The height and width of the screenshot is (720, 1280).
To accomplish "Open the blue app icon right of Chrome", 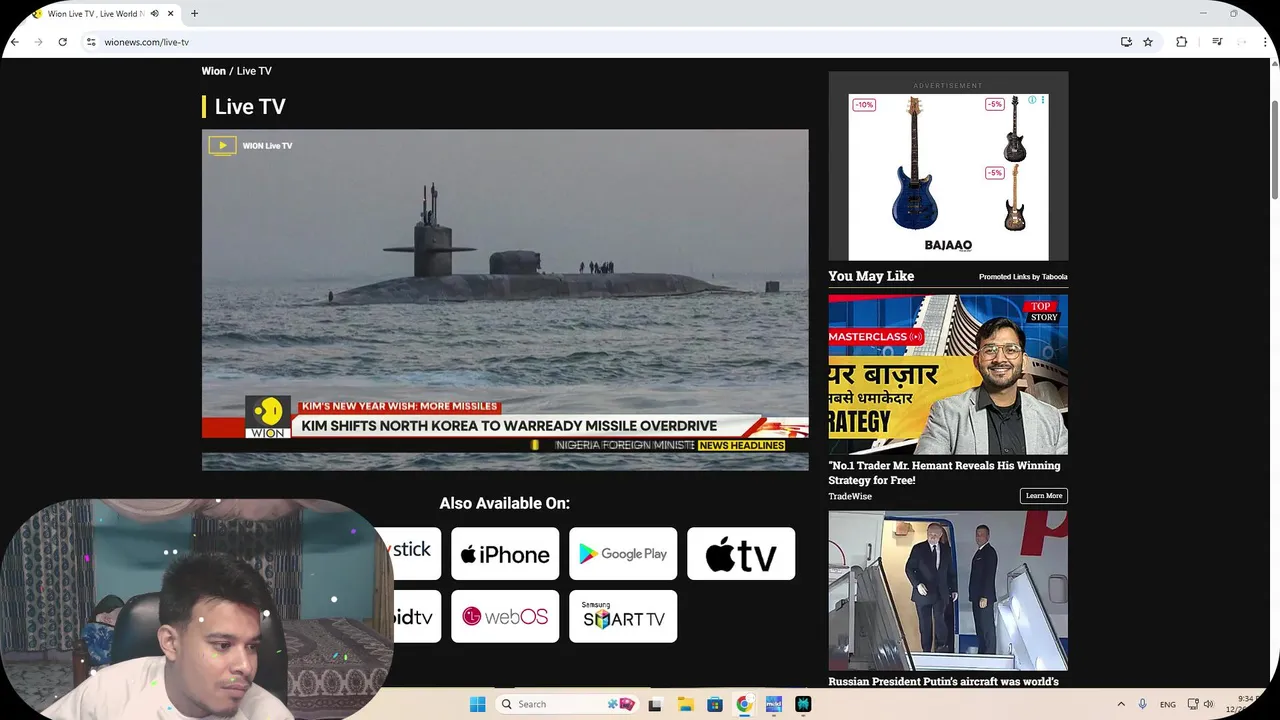I will click(x=773, y=704).
